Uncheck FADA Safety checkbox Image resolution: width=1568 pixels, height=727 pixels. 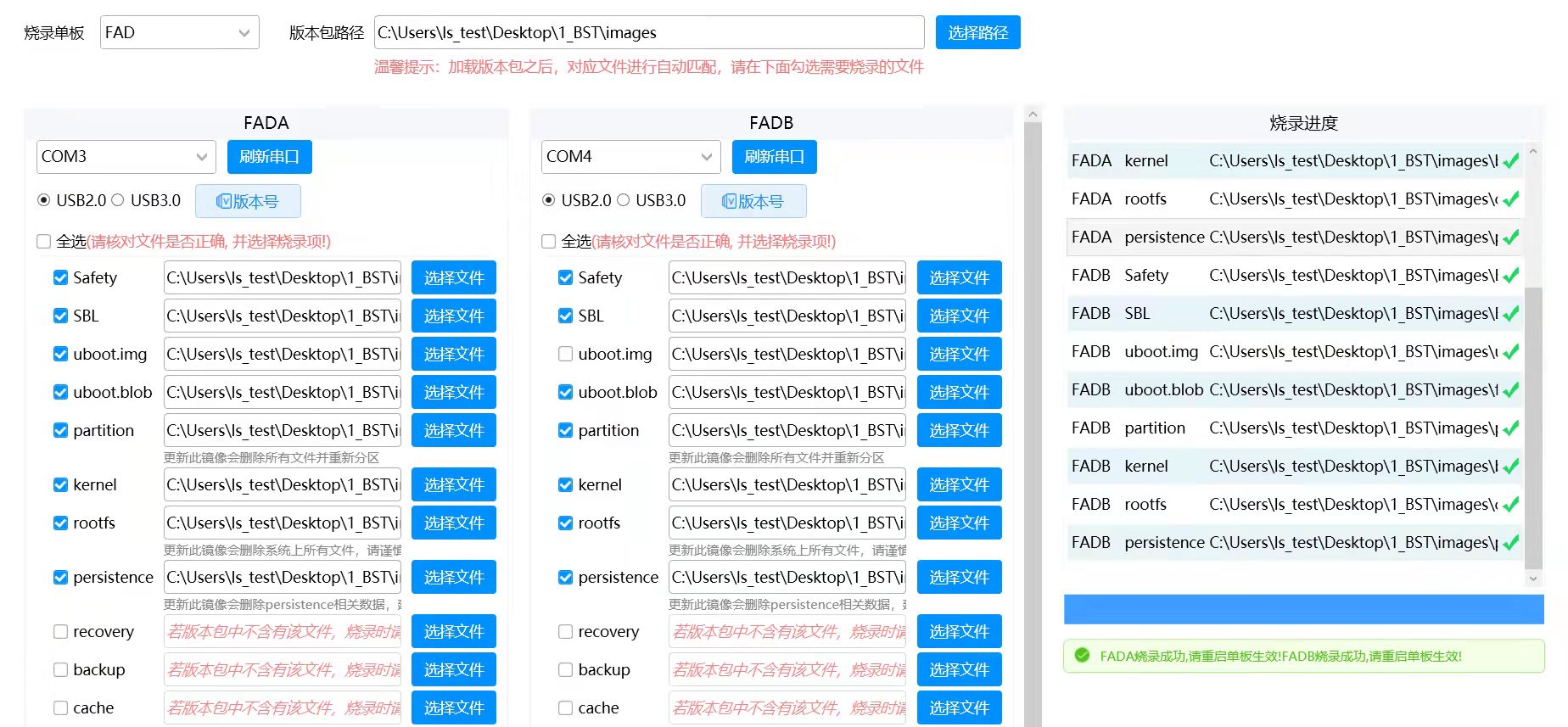click(x=60, y=277)
